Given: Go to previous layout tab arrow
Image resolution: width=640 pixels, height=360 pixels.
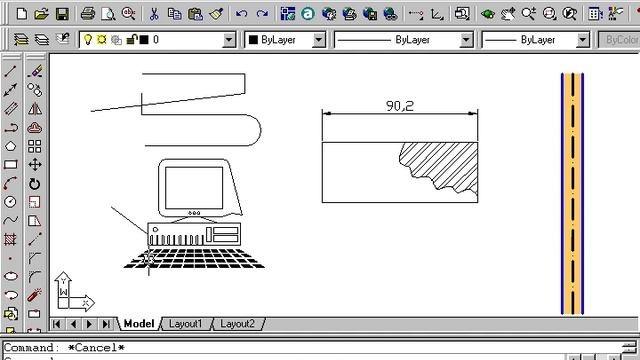Looking at the screenshot, I should point(73,324).
